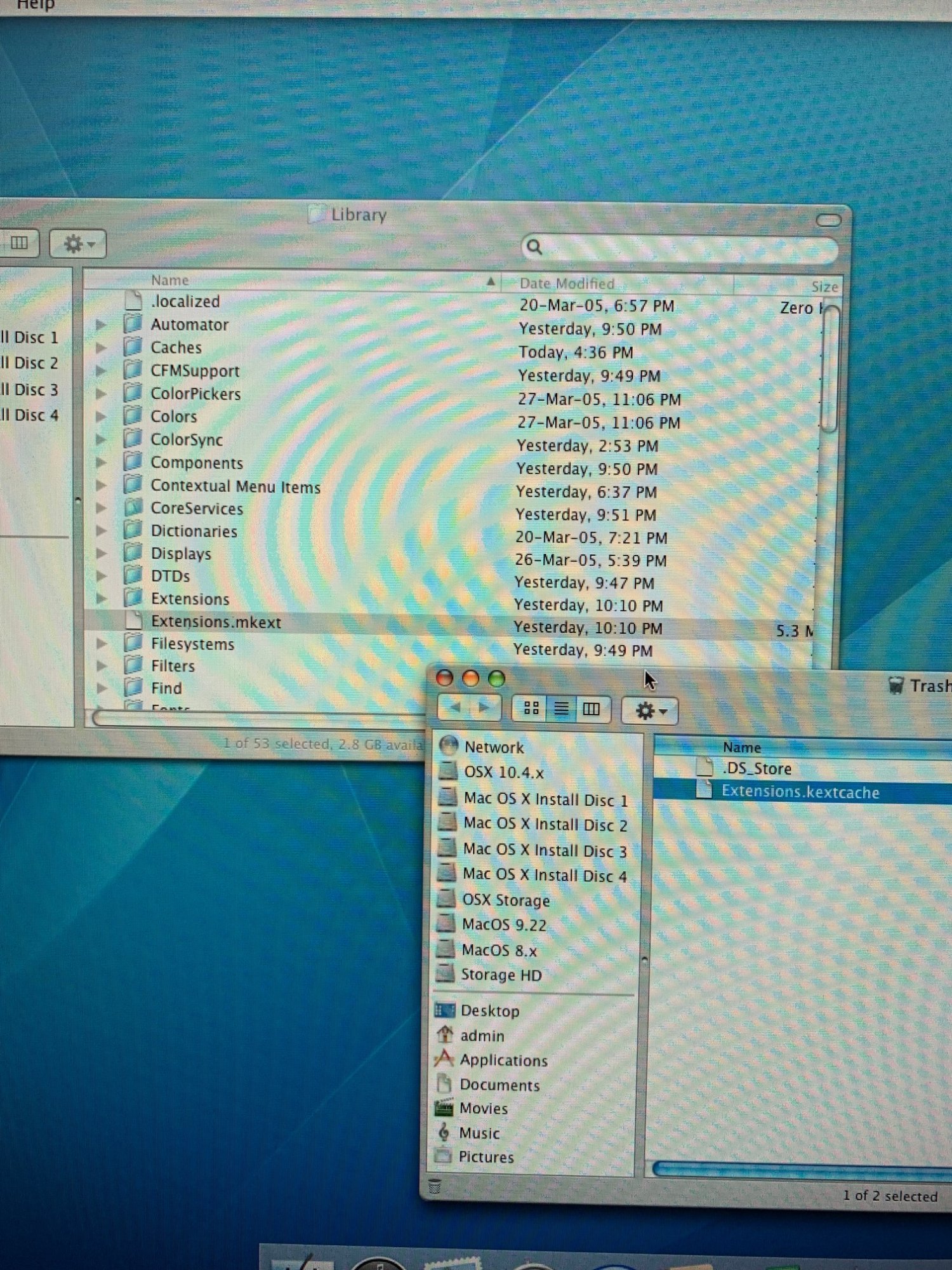Open MacOS 9.22 volume in sidebar
952x1270 pixels.
(492, 925)
